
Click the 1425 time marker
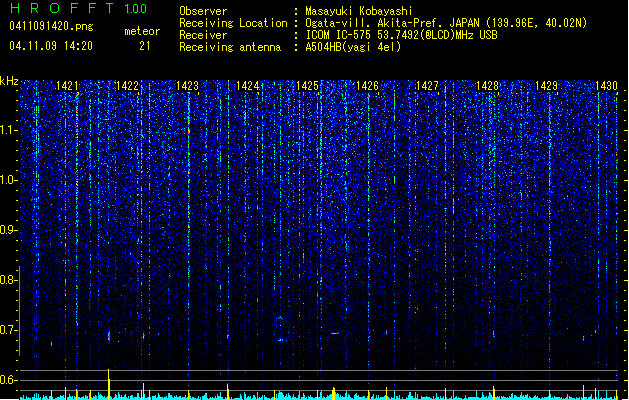307,86
